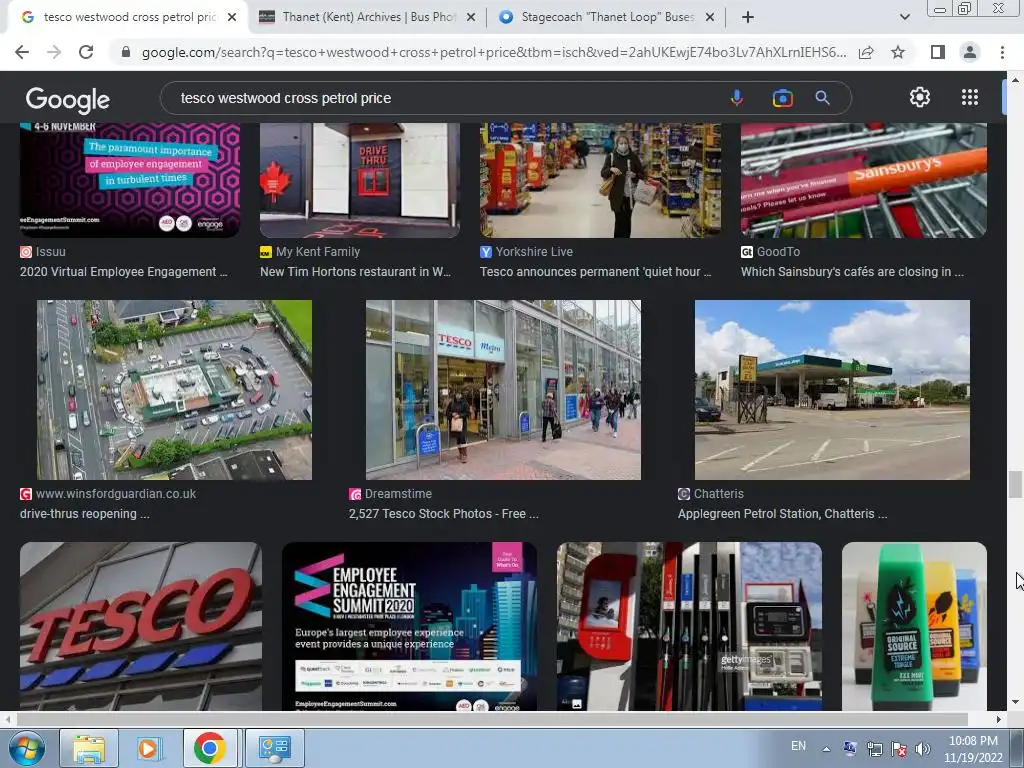Click the browser back arrow
1024x768 pixels.
click(x=22, y=52)
